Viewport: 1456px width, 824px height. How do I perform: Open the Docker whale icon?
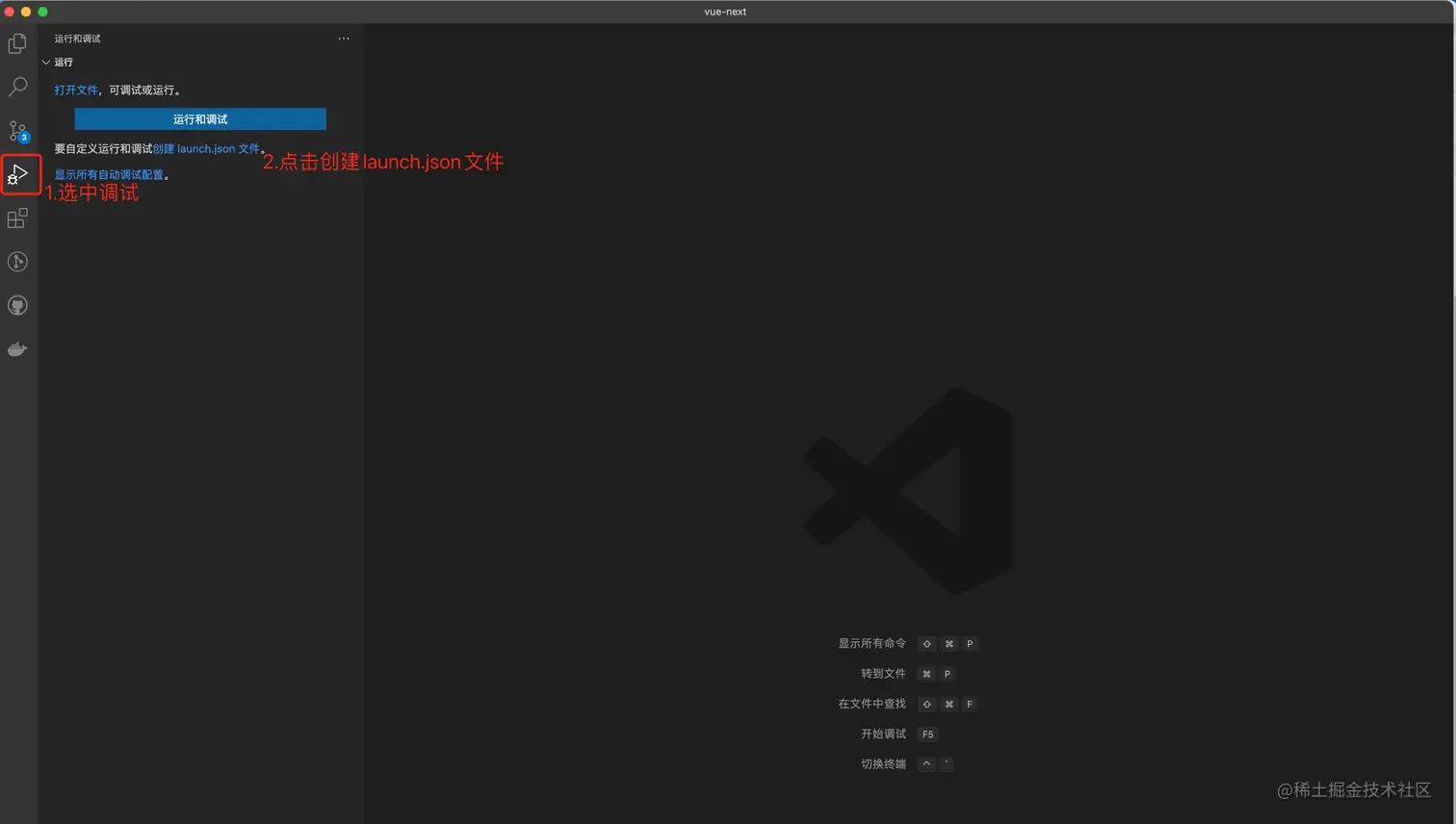[17, 349]
